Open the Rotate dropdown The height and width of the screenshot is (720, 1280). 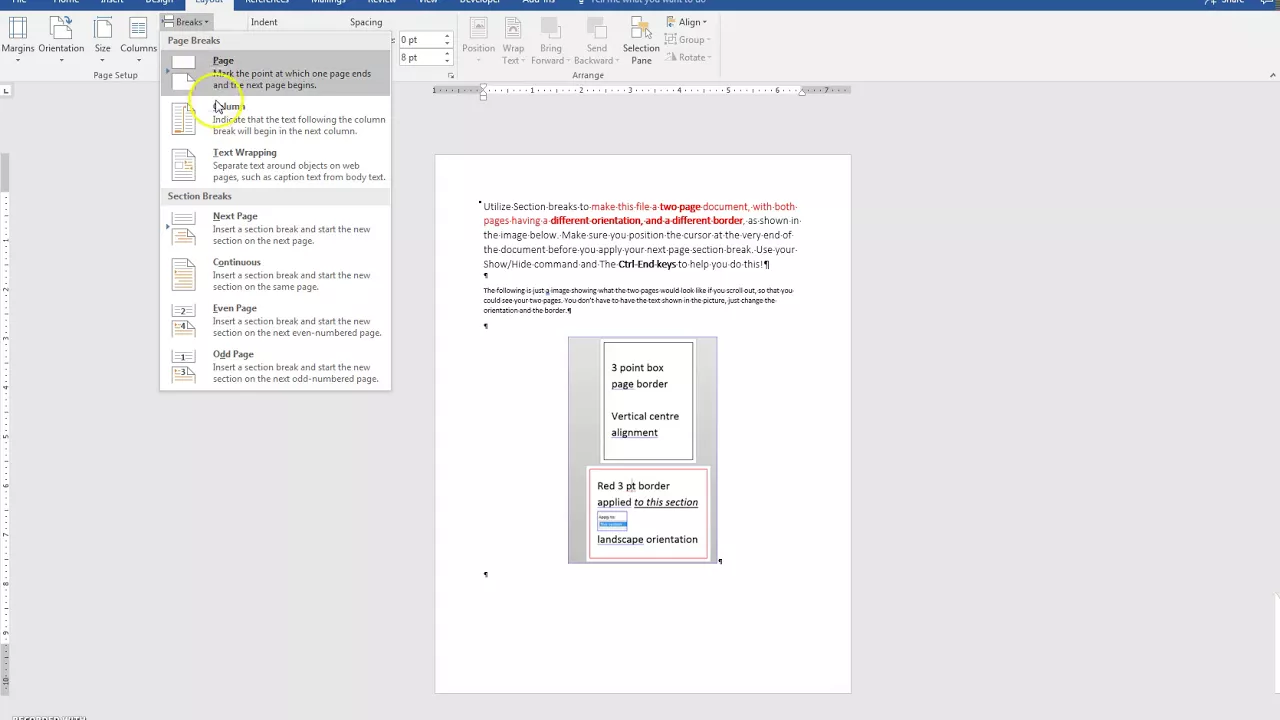click(688, 58)
